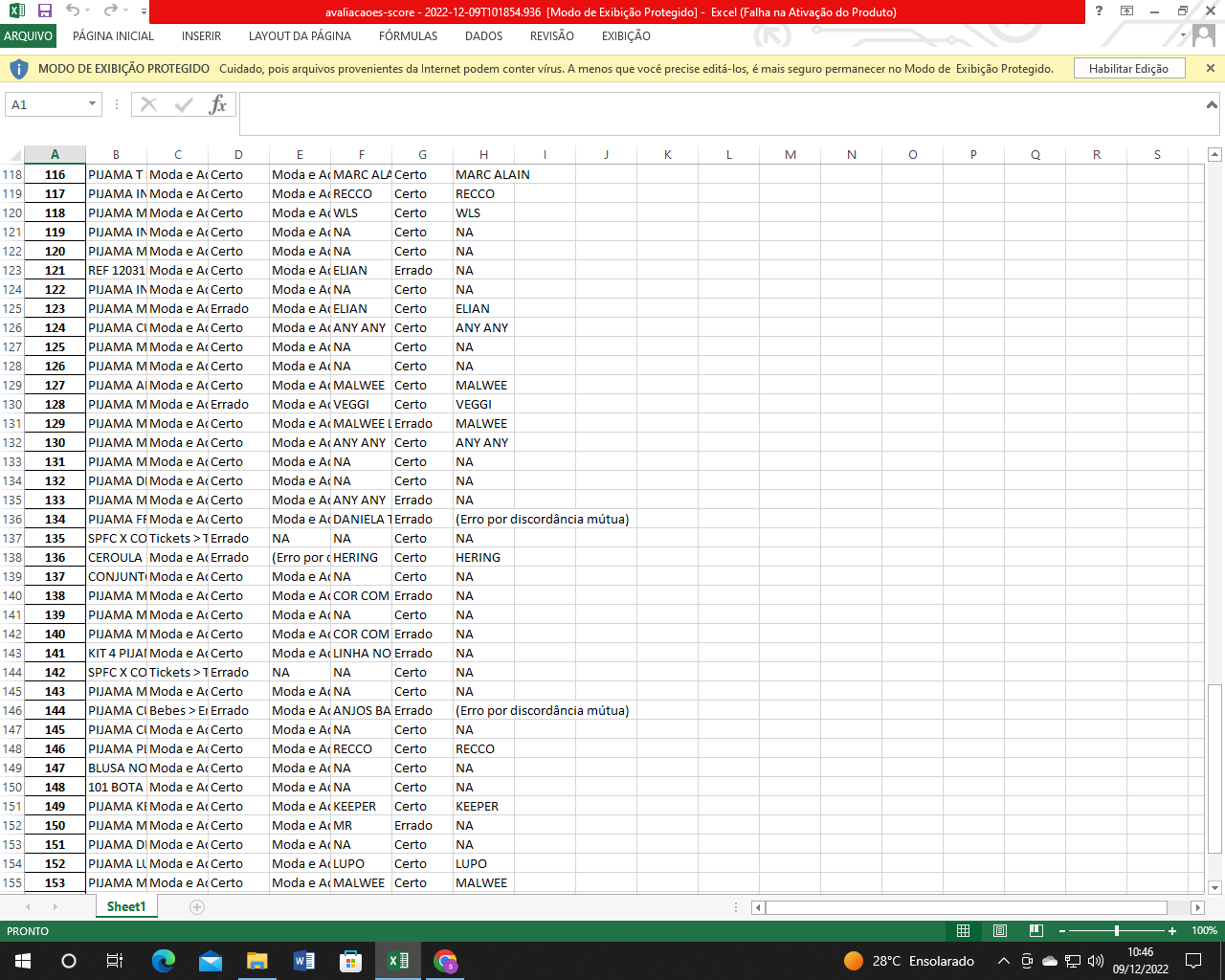1225x980 pixels.
Task: Customize Quick Access Toolbar dropdown
Action: tap(144, 11)
